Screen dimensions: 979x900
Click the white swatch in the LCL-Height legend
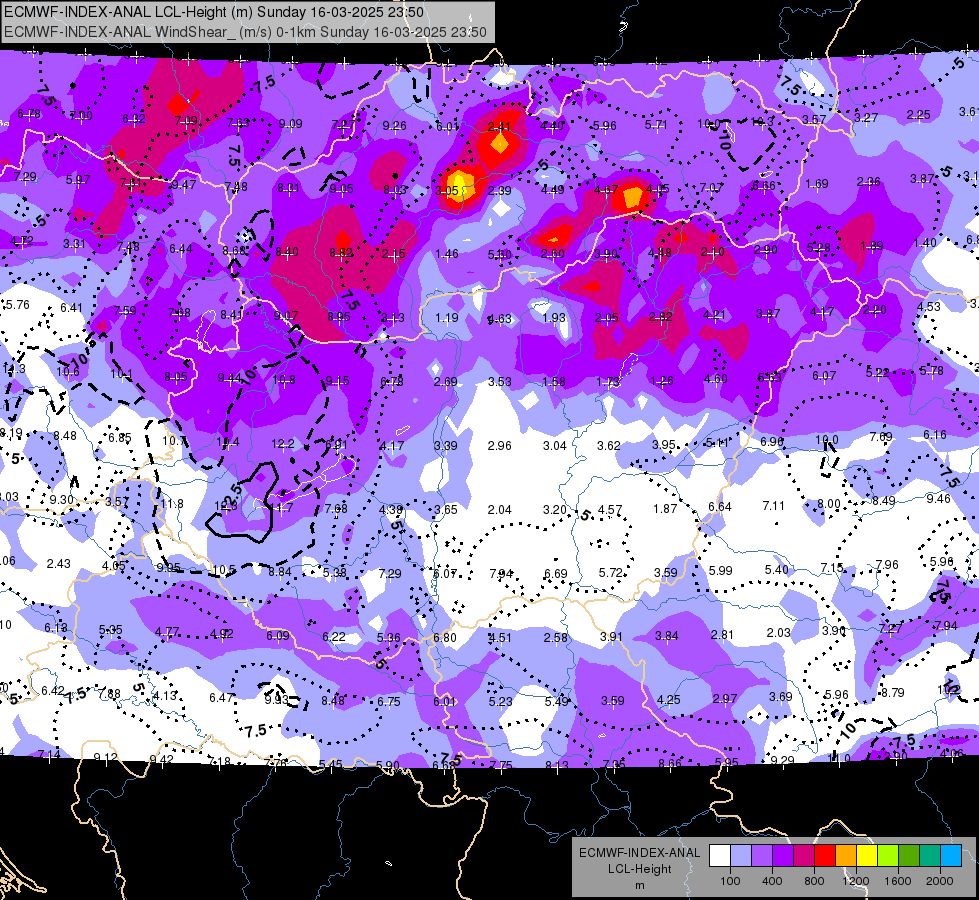coord(720,856)
